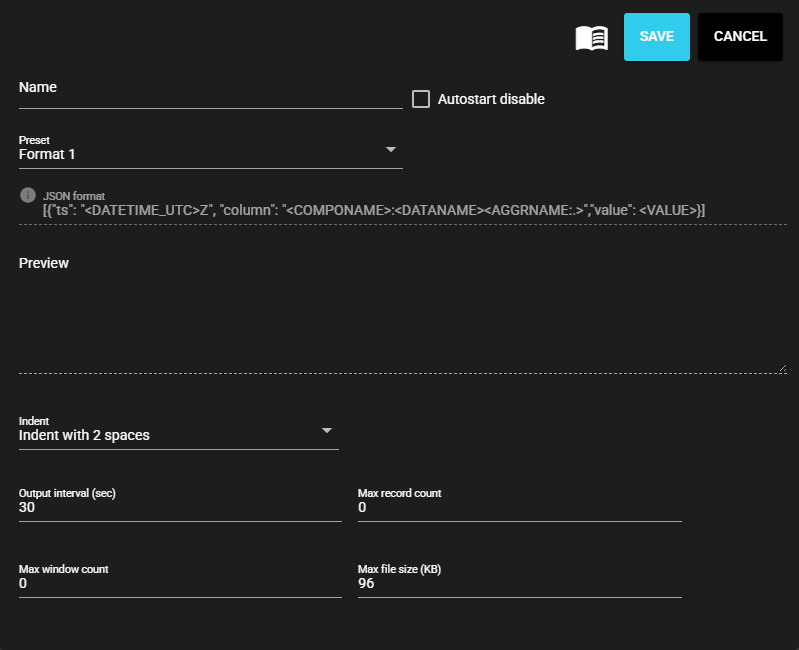Click the "Indent with 2 spaces" selection

tap(84, 435)
